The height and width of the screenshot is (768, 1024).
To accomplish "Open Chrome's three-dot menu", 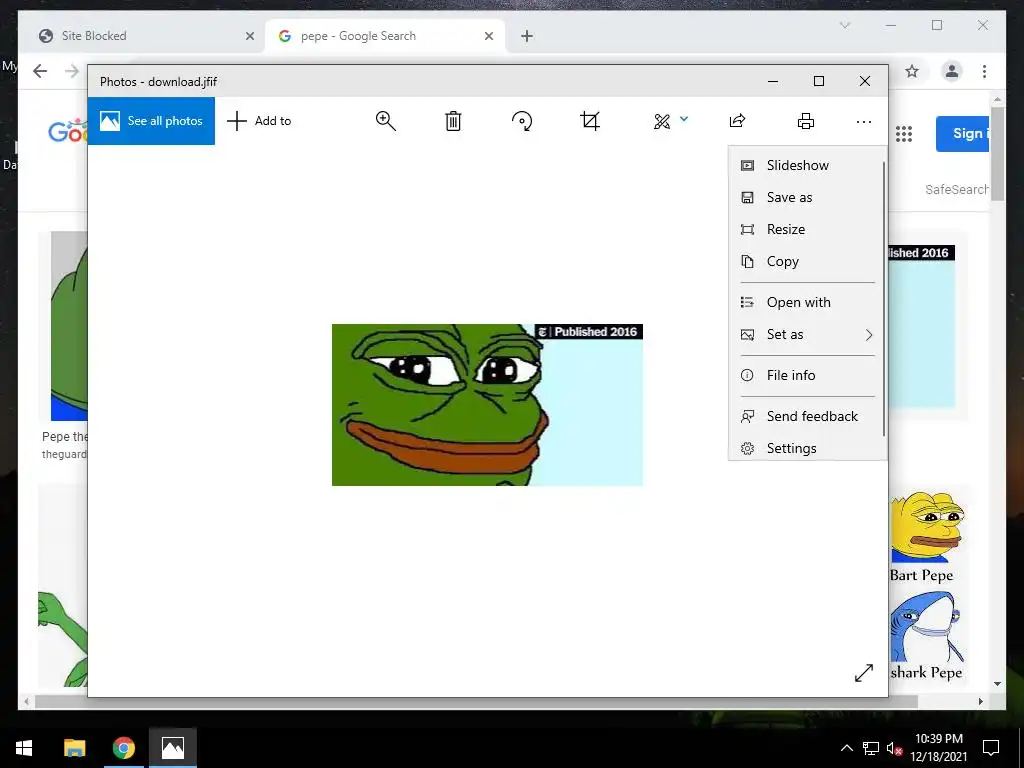I will (984, 71).
